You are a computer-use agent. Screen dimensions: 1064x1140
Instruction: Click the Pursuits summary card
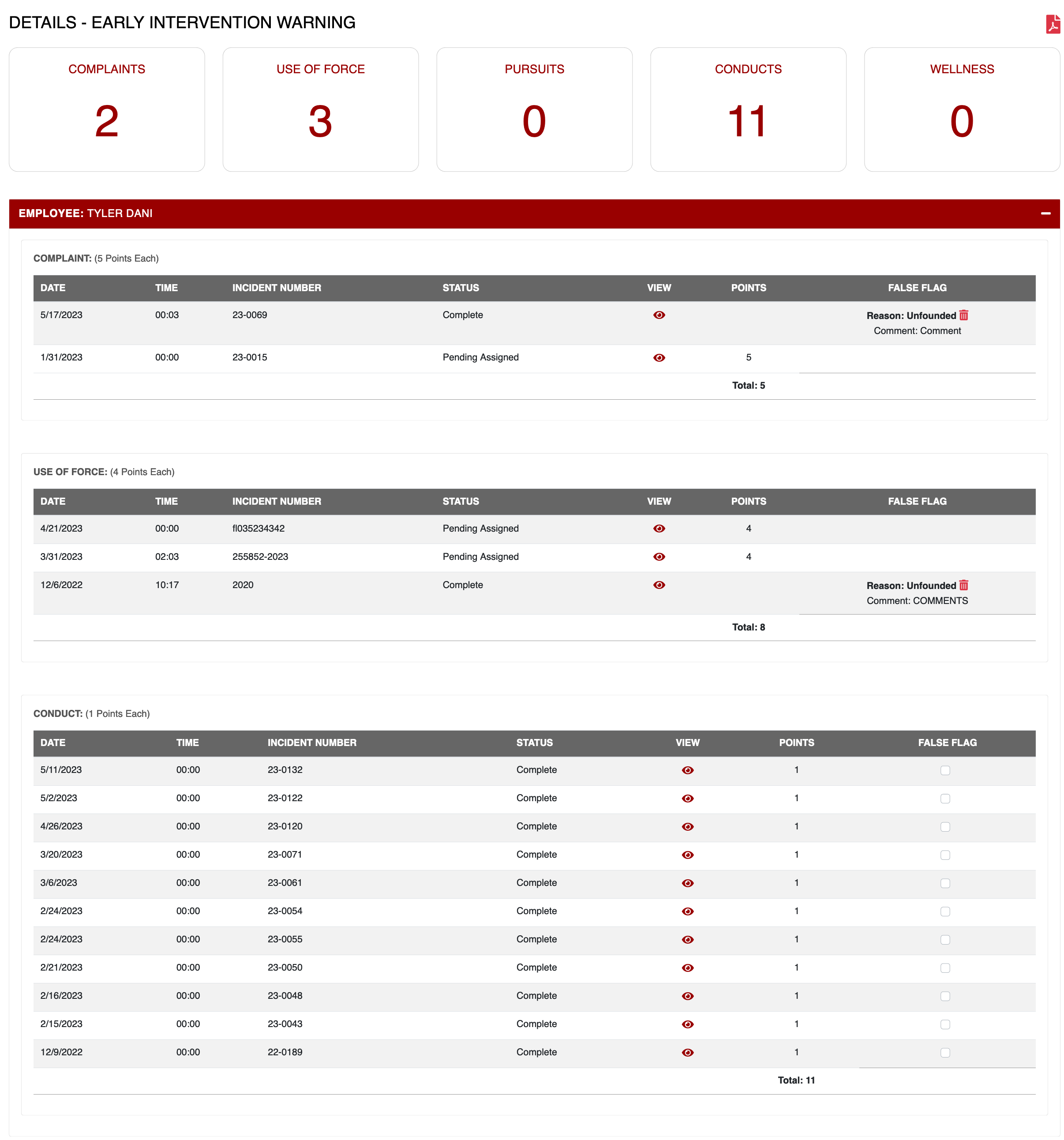click(534, 109)
